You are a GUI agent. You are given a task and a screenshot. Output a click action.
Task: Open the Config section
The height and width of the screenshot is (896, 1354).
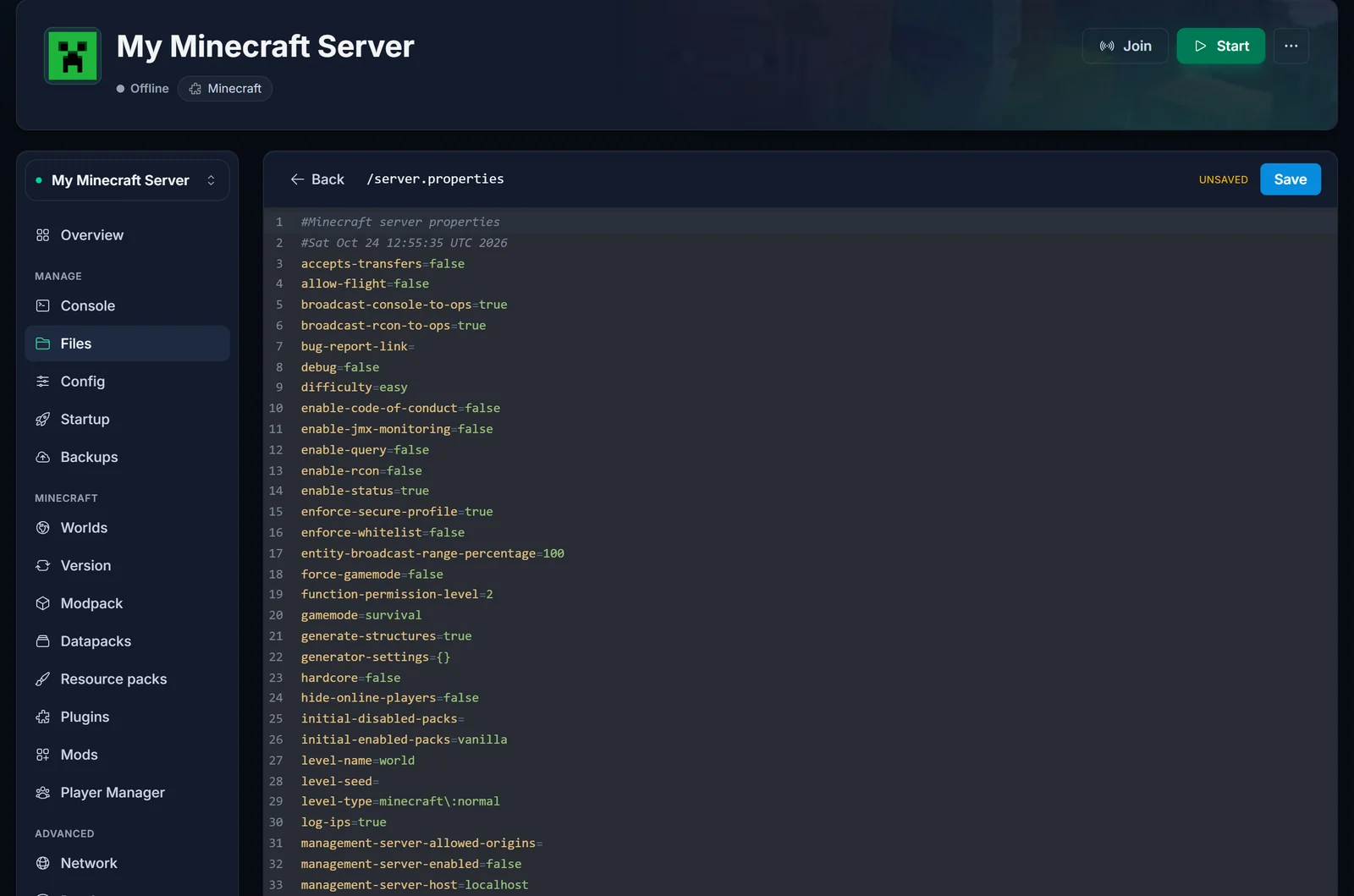[127, 382]
